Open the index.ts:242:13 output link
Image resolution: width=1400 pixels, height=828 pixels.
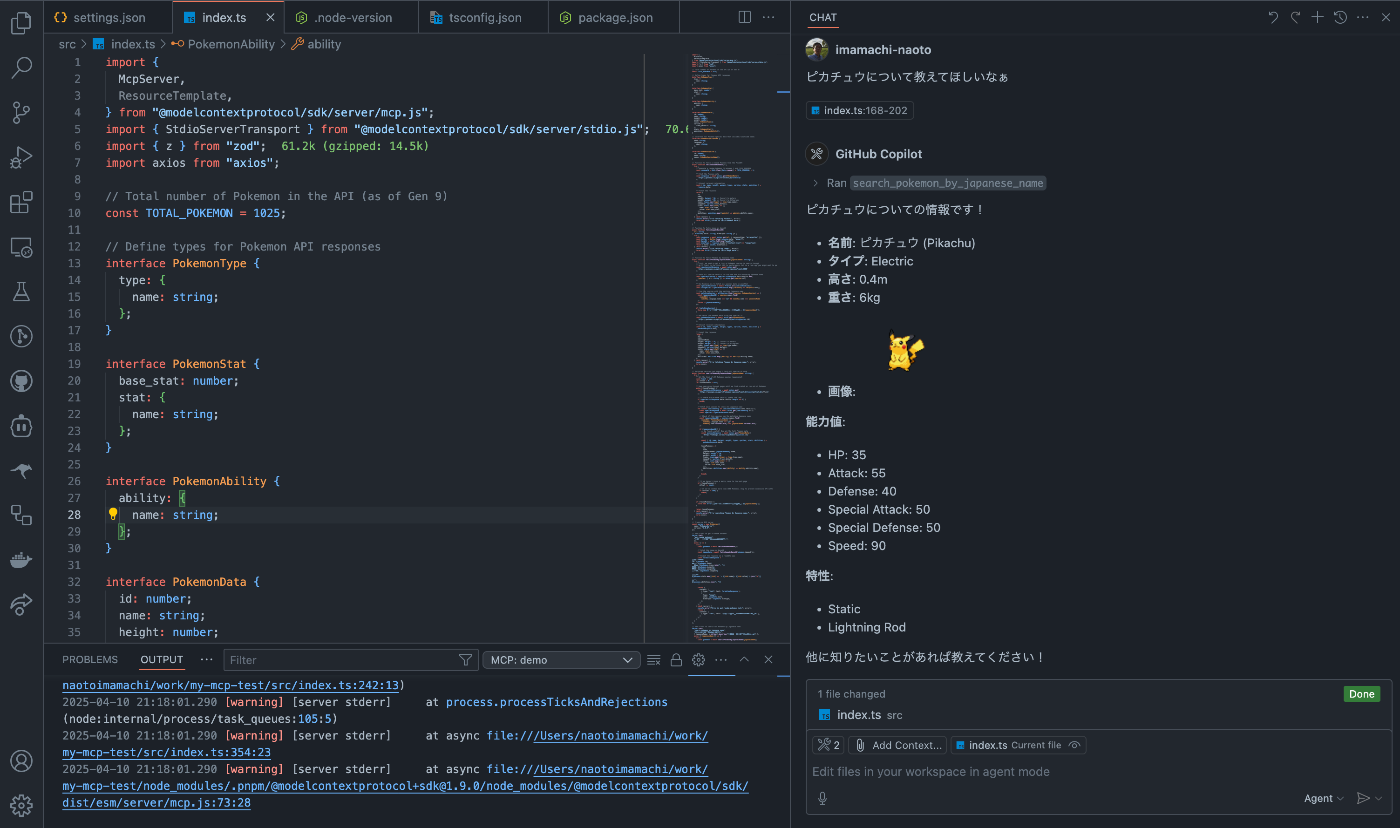(x=230, y=686)
